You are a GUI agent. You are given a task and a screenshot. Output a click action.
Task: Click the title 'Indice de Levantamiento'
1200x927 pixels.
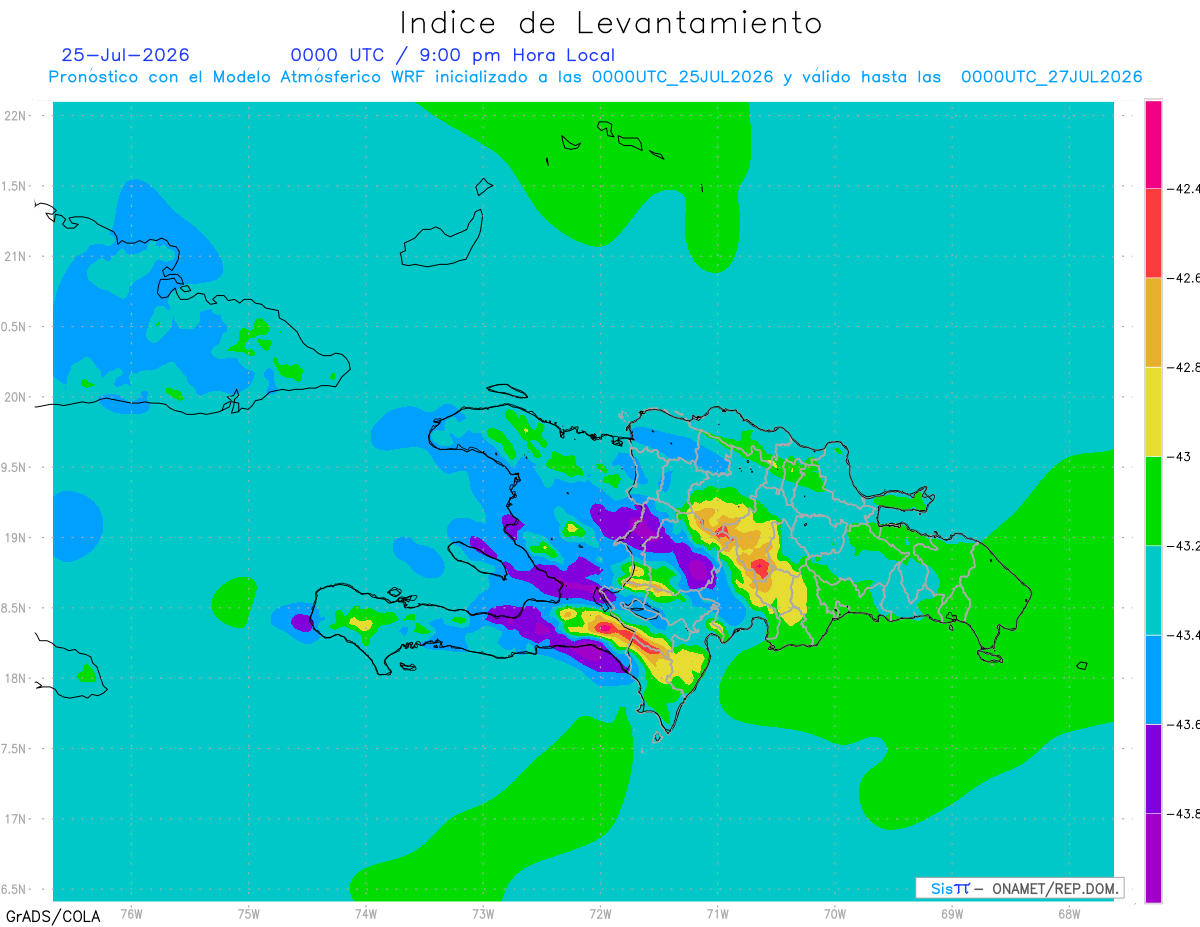[611, 22]
